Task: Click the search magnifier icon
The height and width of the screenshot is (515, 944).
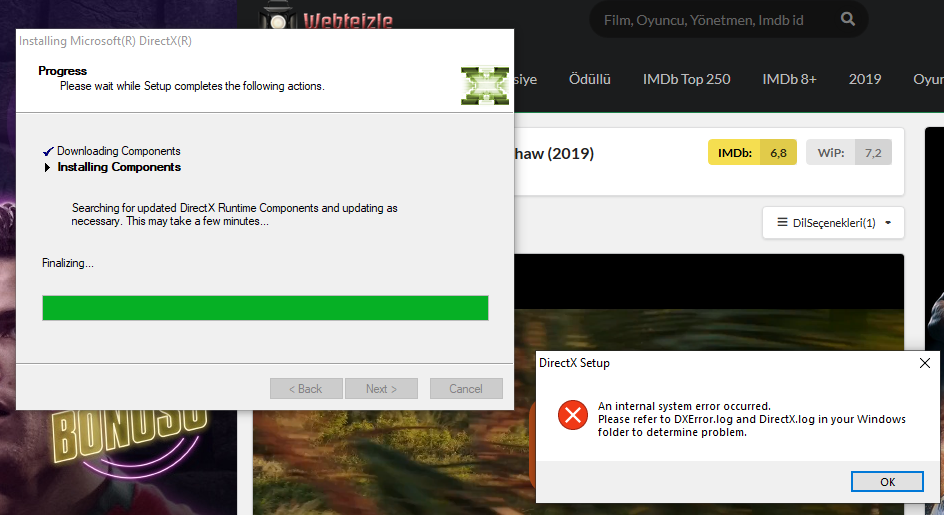Action: pos(848,19)
